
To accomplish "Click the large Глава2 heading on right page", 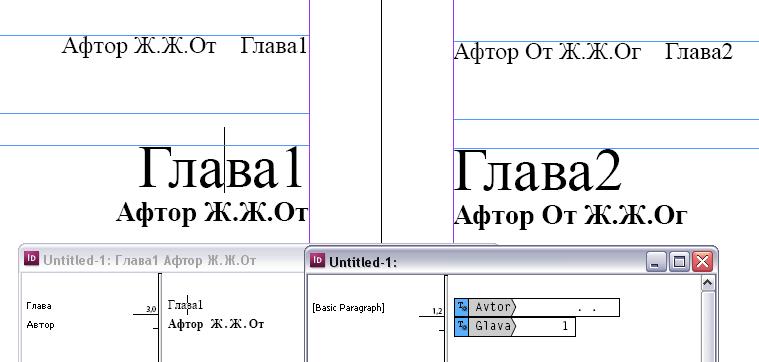I will (537, 170).
